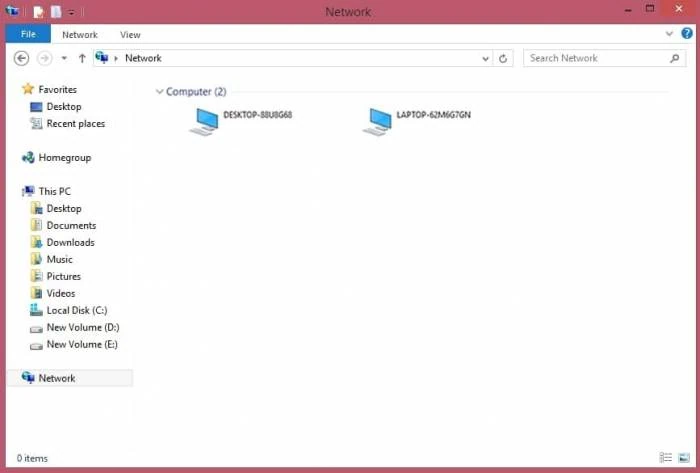Click the Videos folder icon
The image size is (700, 473).
(x=36, y=293)
